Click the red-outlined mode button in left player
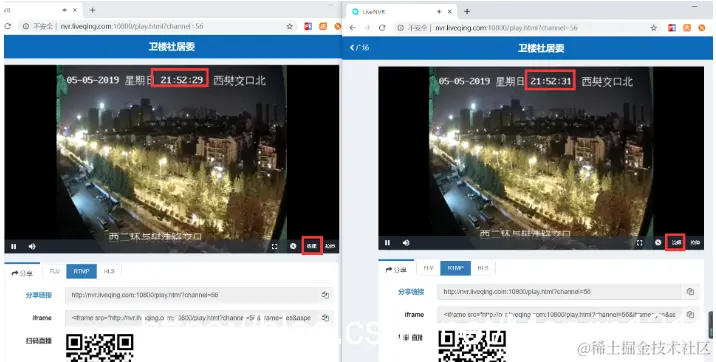716x362 pixels. [312, 246]
